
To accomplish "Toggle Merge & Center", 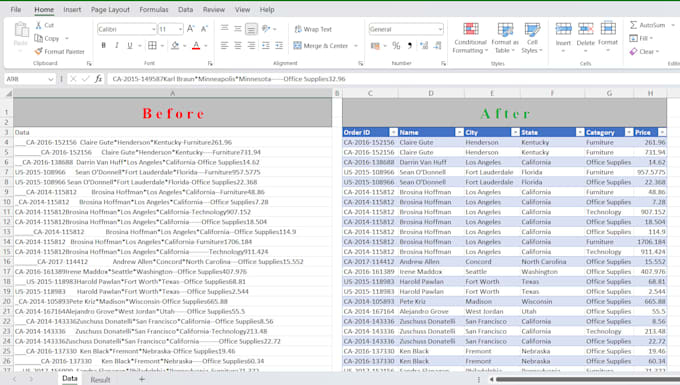I will (321, 46).
